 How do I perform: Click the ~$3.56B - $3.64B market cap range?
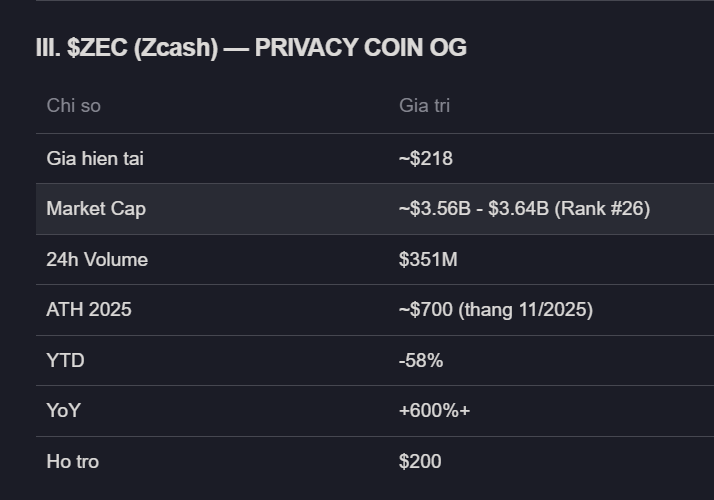point(472,209)
